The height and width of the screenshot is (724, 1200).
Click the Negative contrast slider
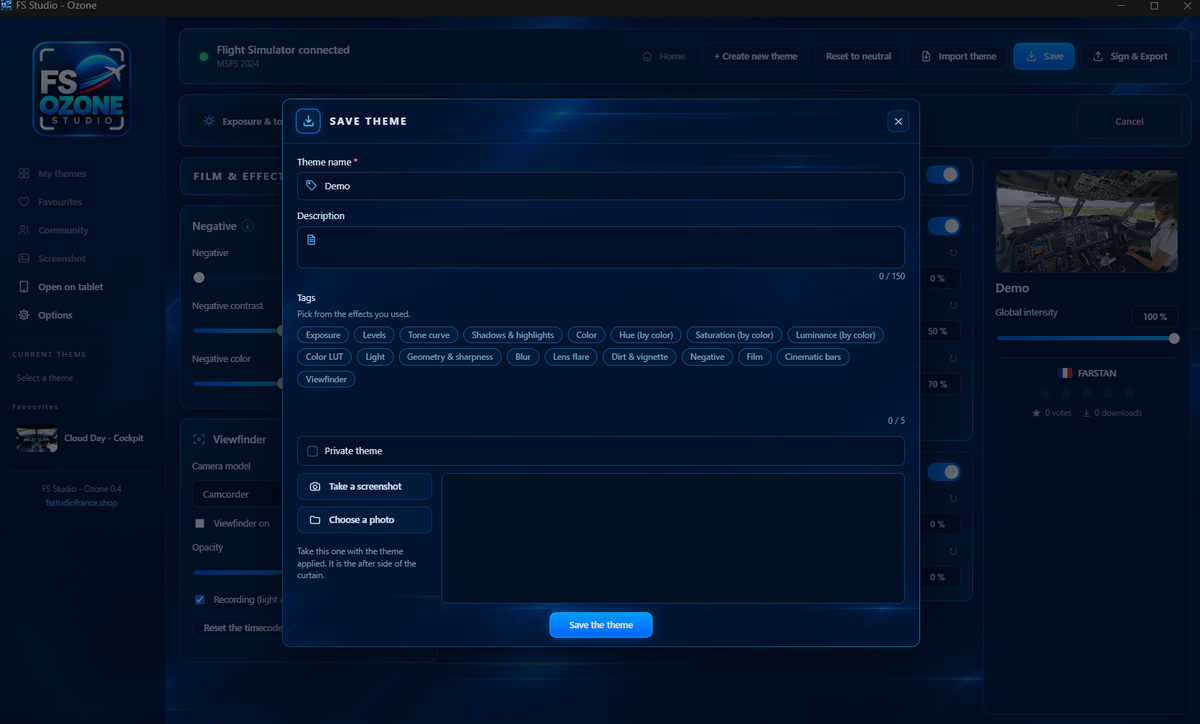238,330
